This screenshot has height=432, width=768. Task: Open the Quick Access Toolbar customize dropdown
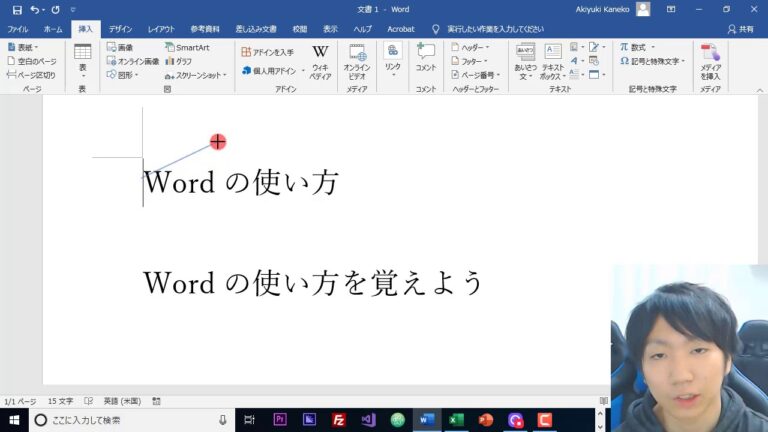tap(73, 9)
